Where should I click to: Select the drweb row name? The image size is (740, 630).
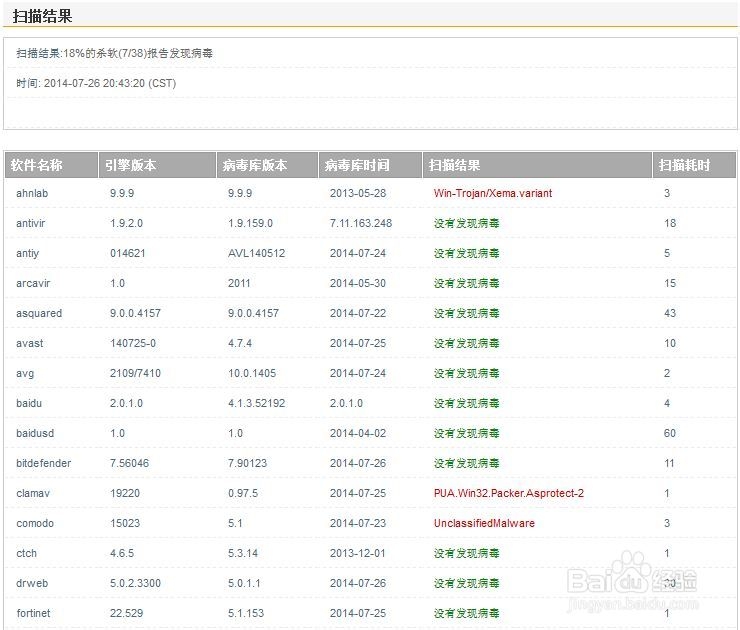point(32,583)
